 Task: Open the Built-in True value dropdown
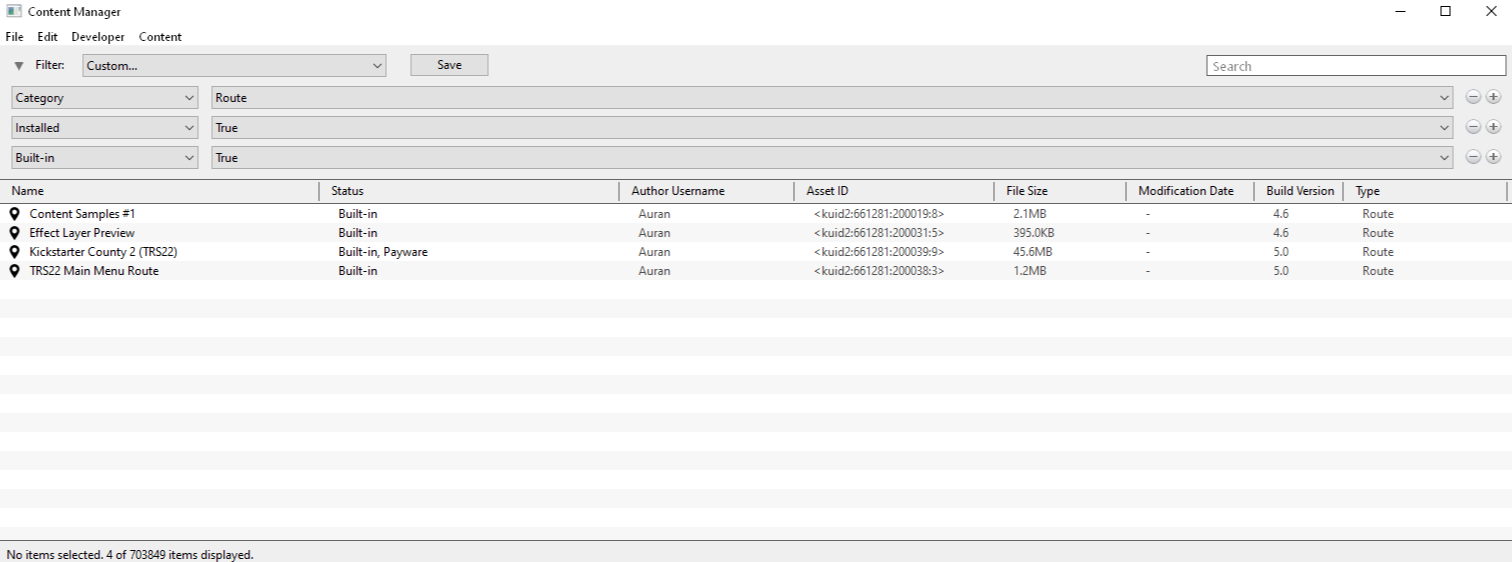point(832,158)
